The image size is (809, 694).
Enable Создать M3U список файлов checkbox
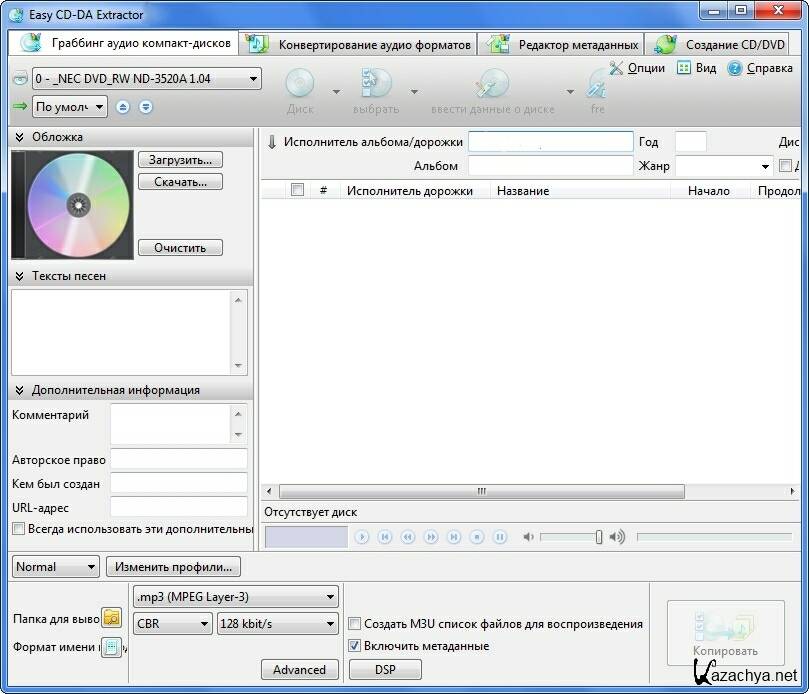tap(354, 624)
